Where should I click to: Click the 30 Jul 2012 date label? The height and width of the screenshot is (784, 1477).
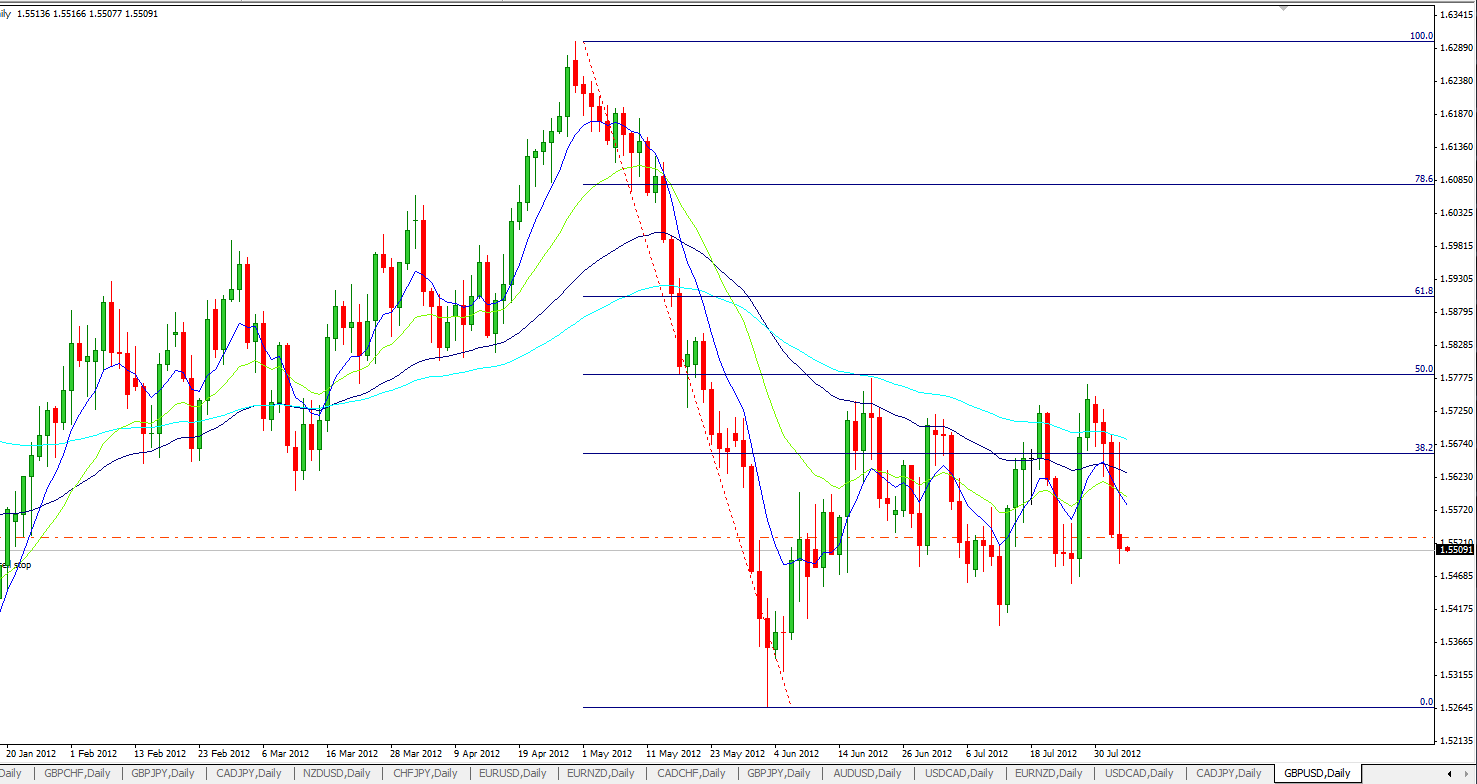click(1117, 753)
